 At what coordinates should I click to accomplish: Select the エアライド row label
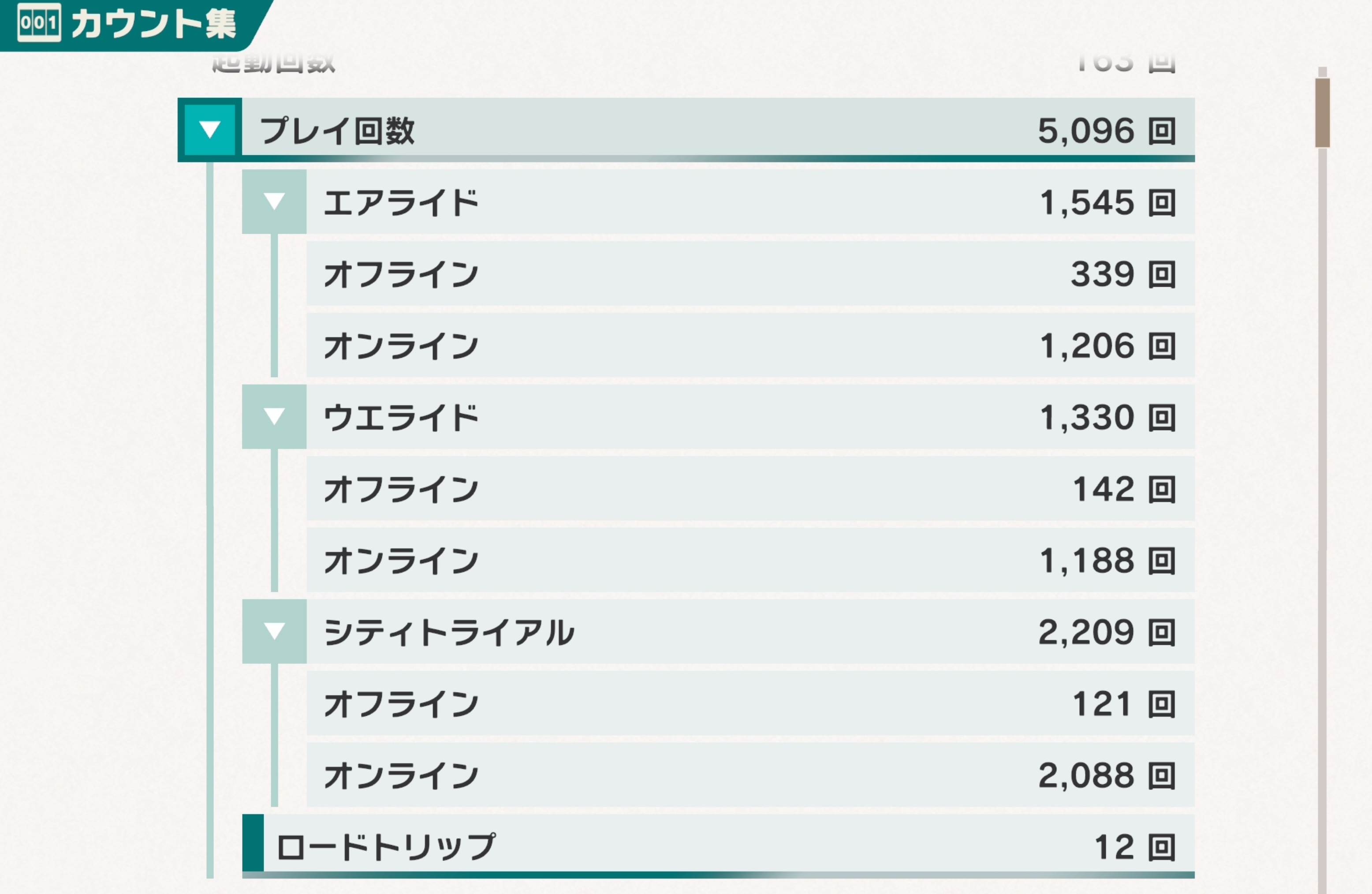401,203
